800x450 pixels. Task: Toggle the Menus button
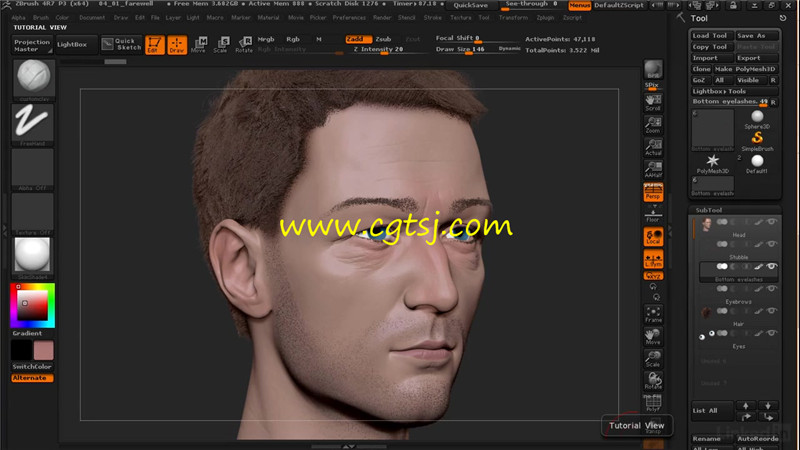pos(580,5)
